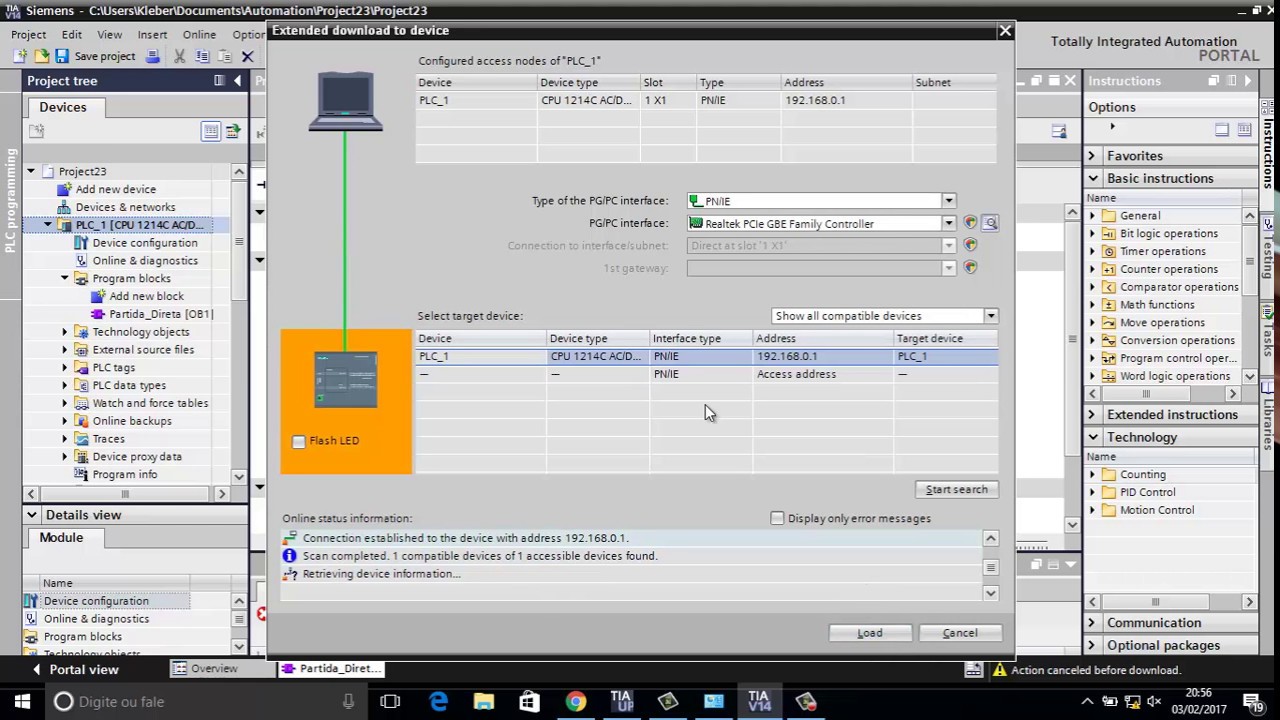Screen dimensions: 1280x720
Task: Open TIA V14 from the Windows taskbar
Action: 759,701
